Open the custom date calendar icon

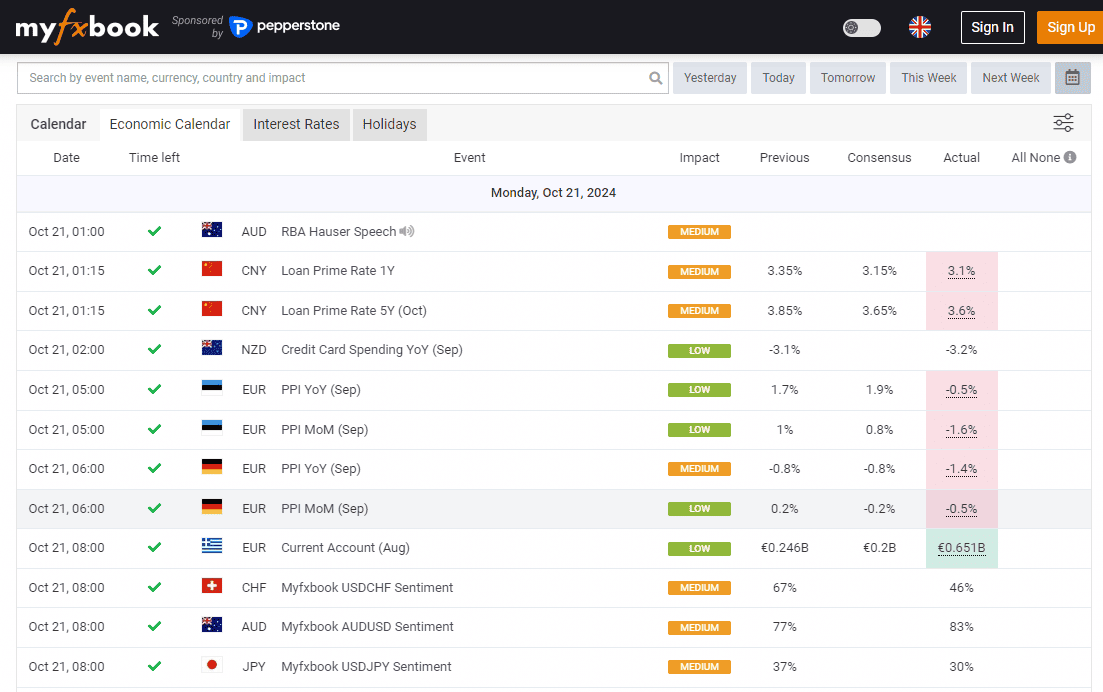[x=1072, y=78]
